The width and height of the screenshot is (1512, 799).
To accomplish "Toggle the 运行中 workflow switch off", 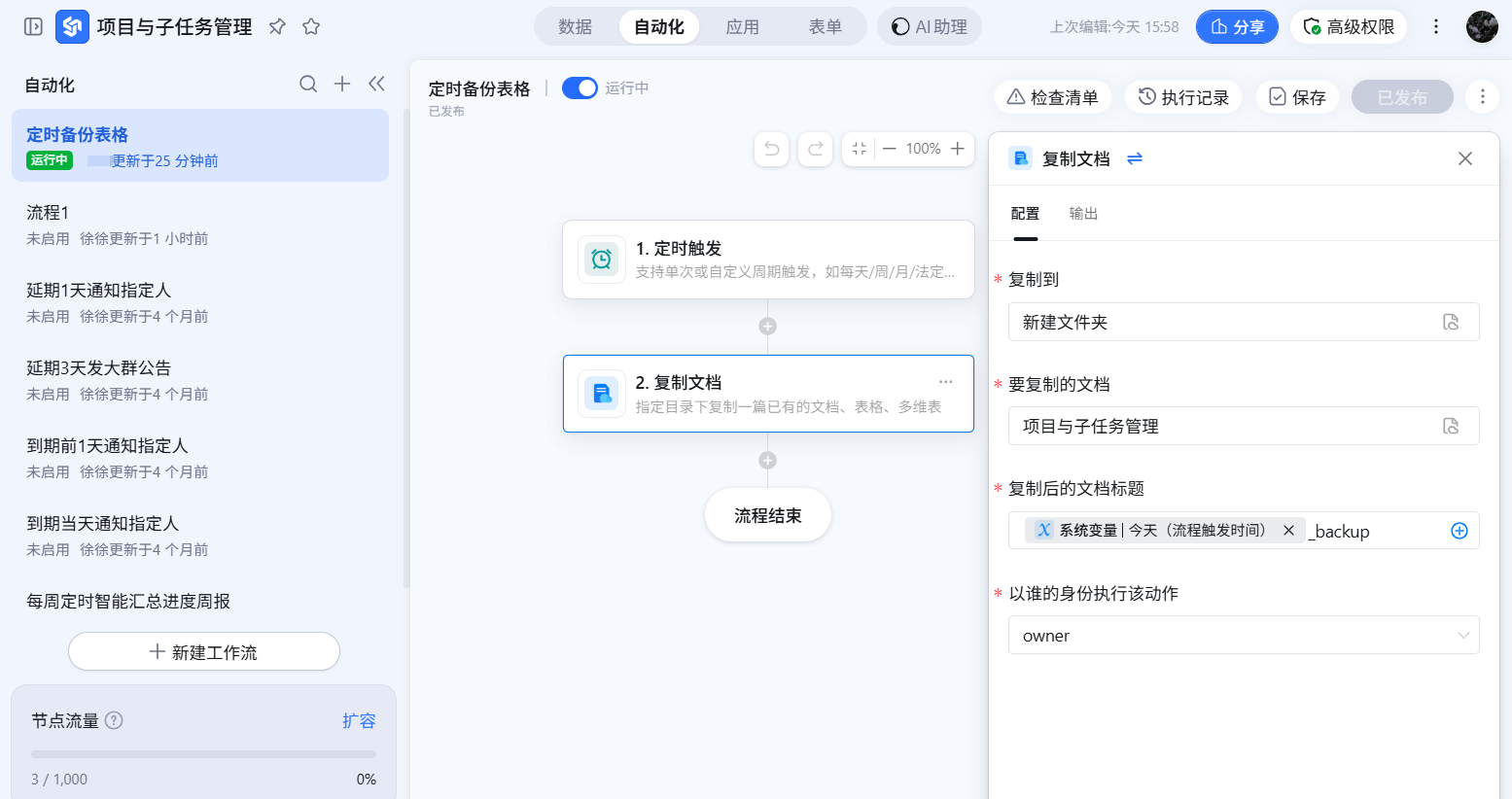I will pos(580,88).
